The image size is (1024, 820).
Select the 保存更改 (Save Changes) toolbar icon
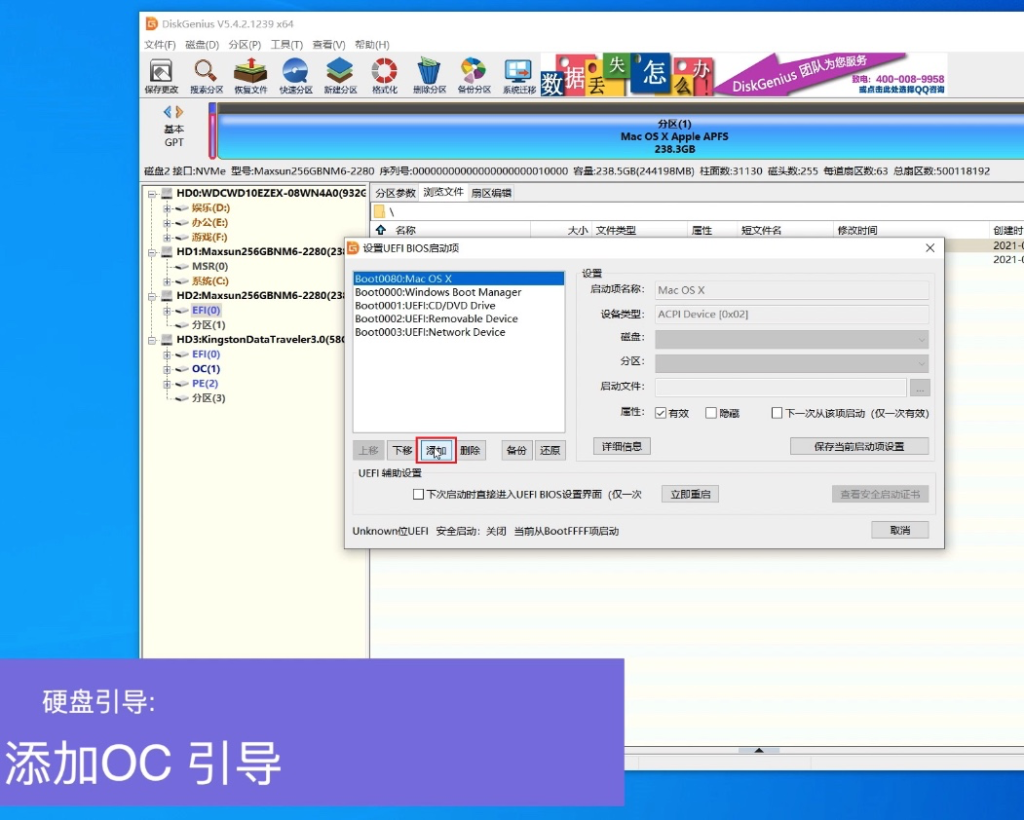[160, 75]
